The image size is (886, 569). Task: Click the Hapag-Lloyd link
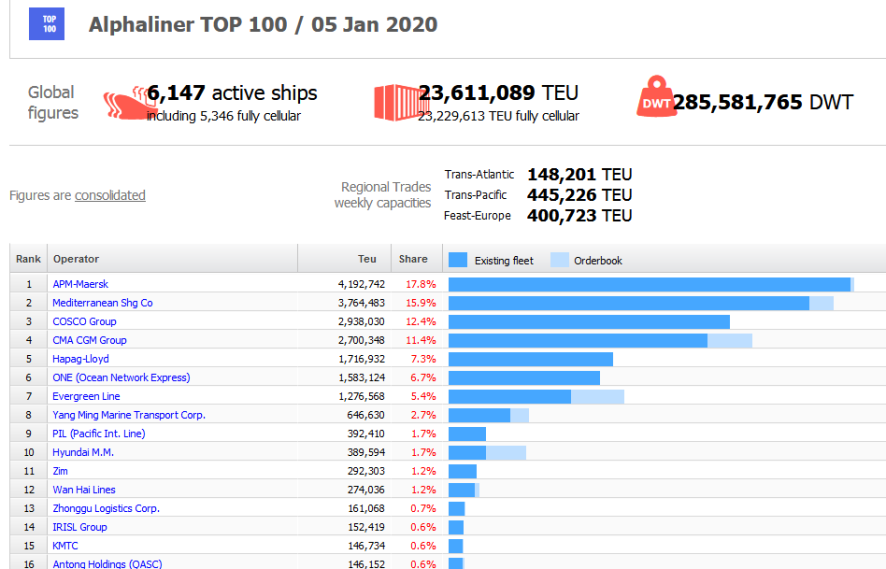click(80, 359)
